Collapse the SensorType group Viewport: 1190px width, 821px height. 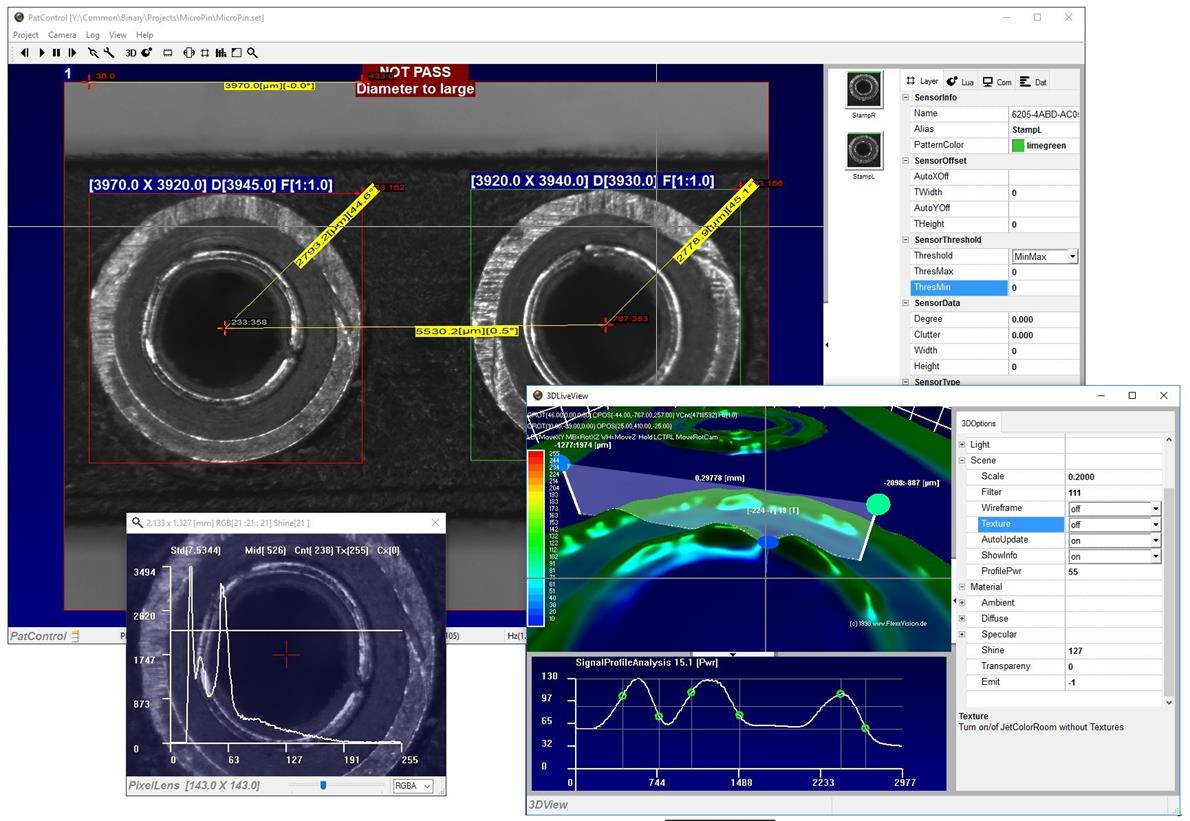pyautogui.click(x=905, y=382)
